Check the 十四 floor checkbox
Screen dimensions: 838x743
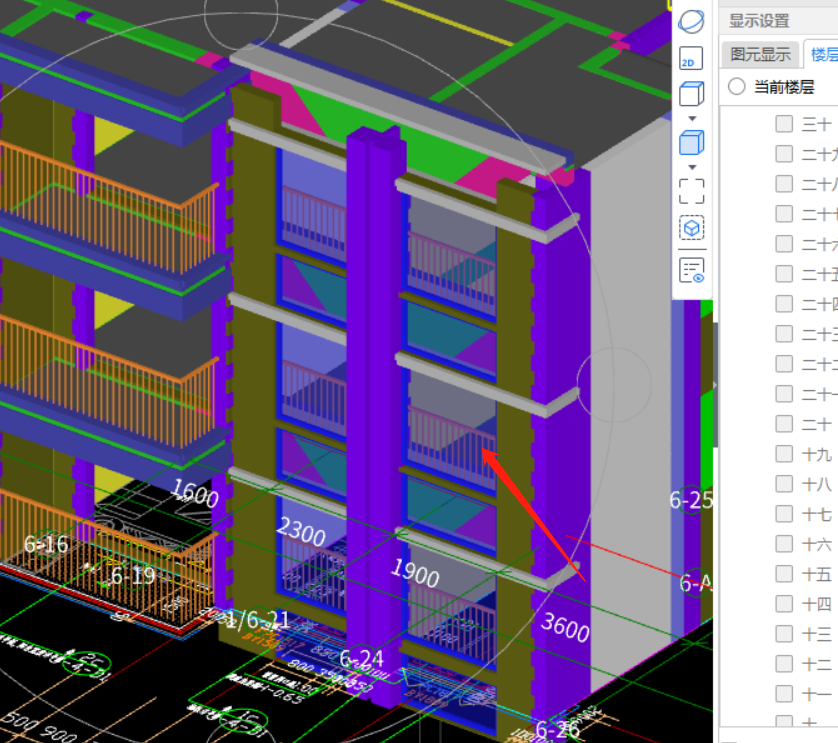(x=784, y=604)
